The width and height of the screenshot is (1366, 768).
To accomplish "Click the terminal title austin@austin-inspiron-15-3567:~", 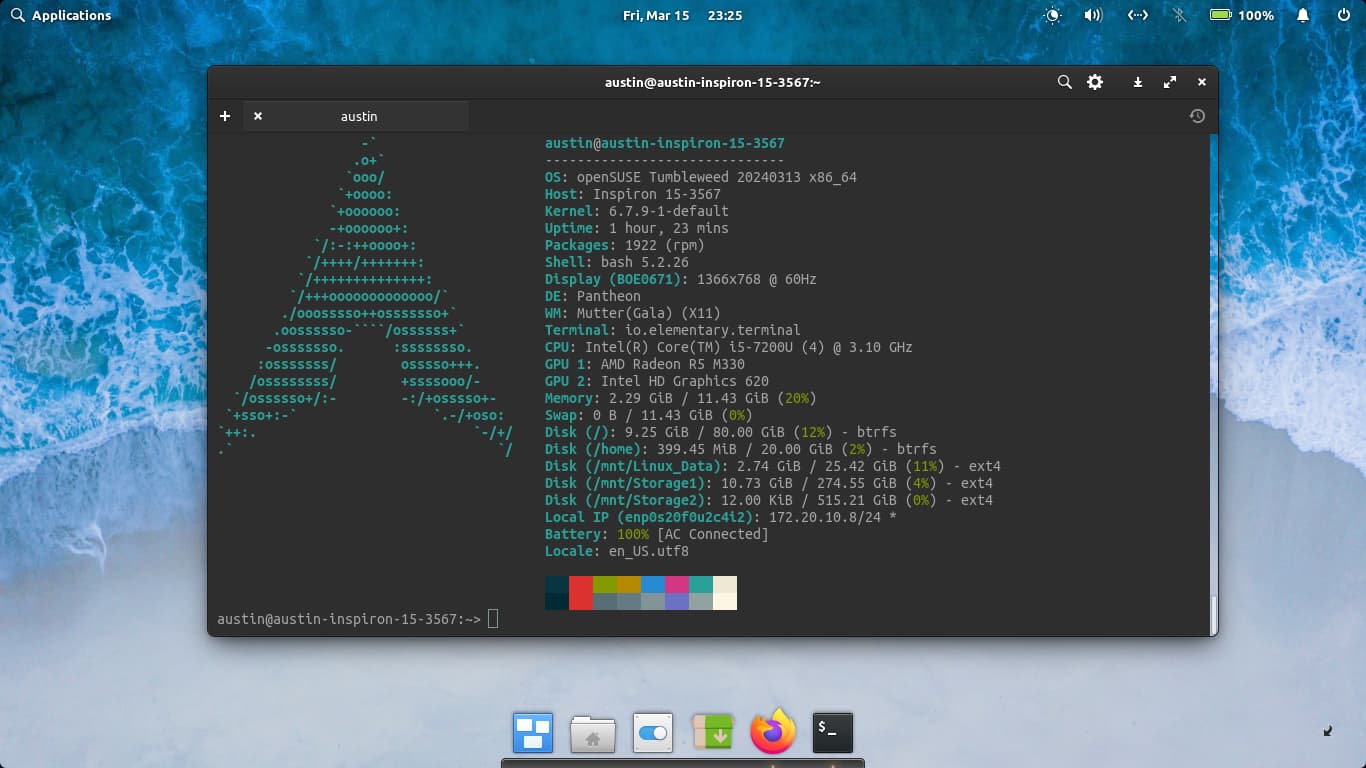I will 713,82.
